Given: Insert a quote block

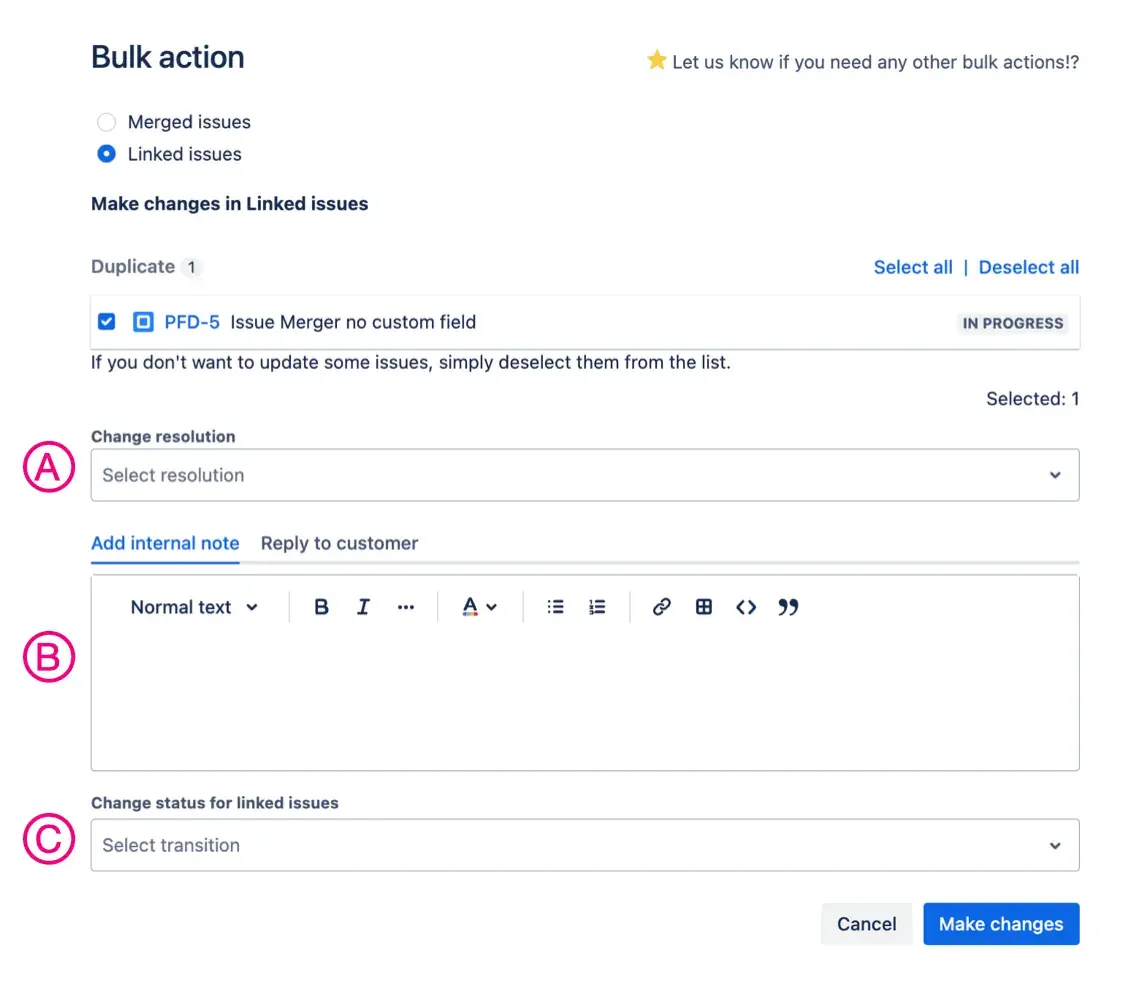Looking at the screenshot, I should [788, 607].
